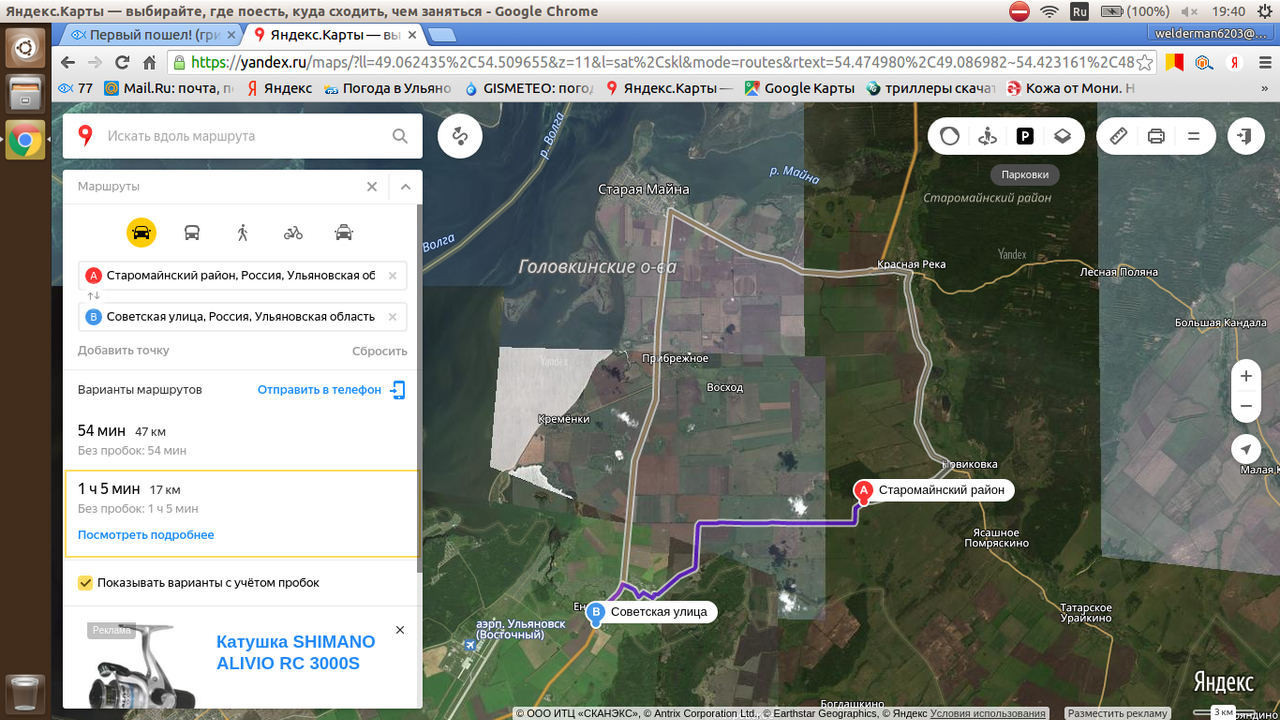Open the Катушка SHIMANO ALIVIO ad link
This screenshot has width=1280, height=720.
296,653
